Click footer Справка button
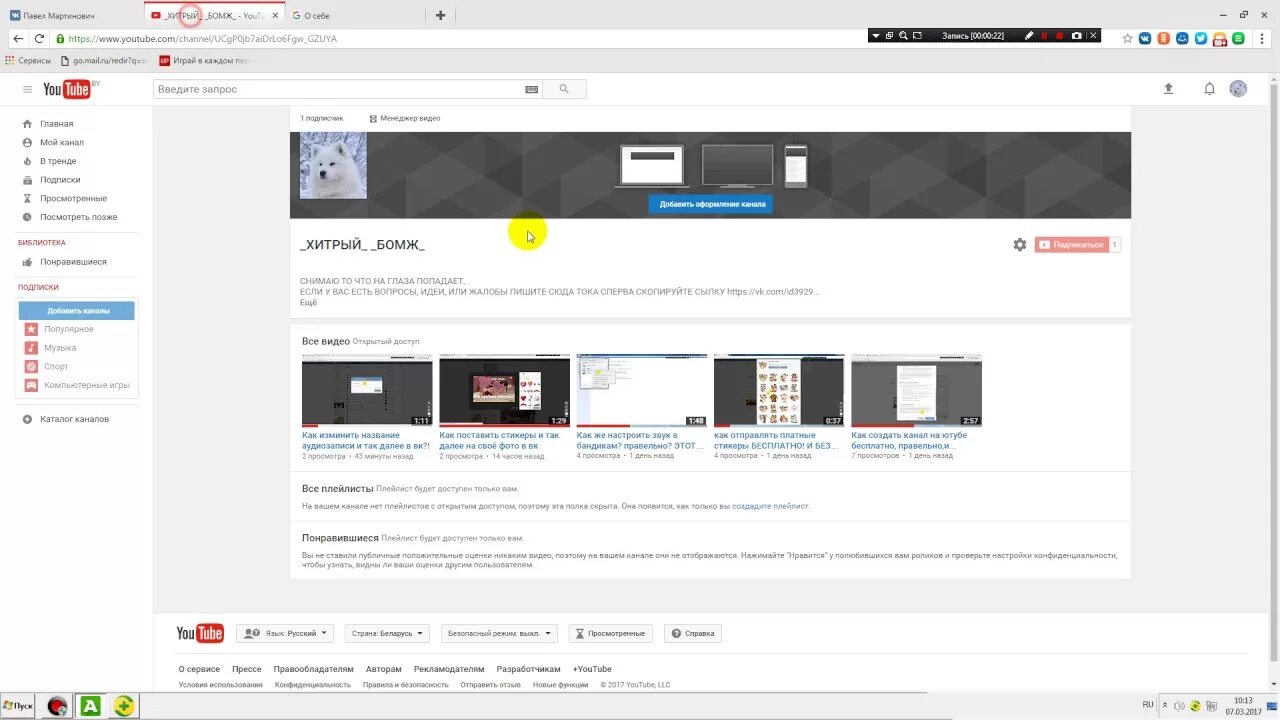The width and height of the screenshot is (1280, 720). 693,633
